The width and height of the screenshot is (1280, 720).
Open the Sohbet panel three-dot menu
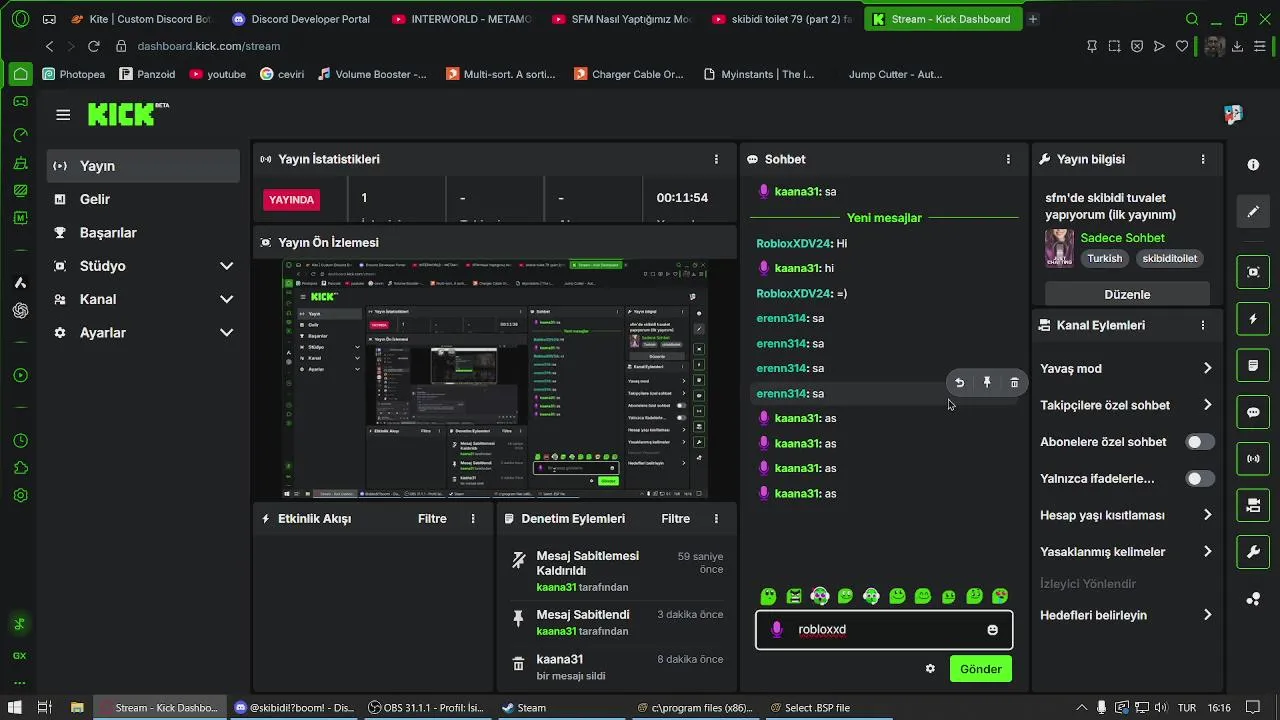[1008, 159]
